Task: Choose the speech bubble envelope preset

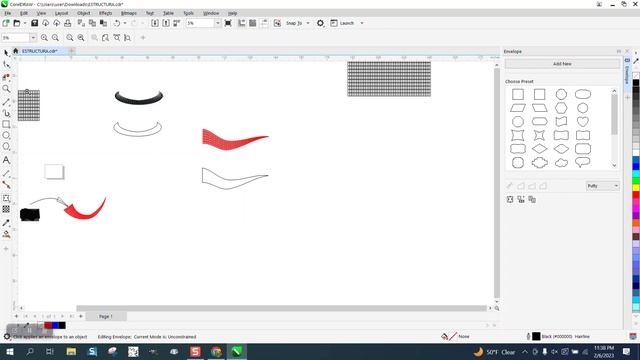Action: tap(583, 162)
